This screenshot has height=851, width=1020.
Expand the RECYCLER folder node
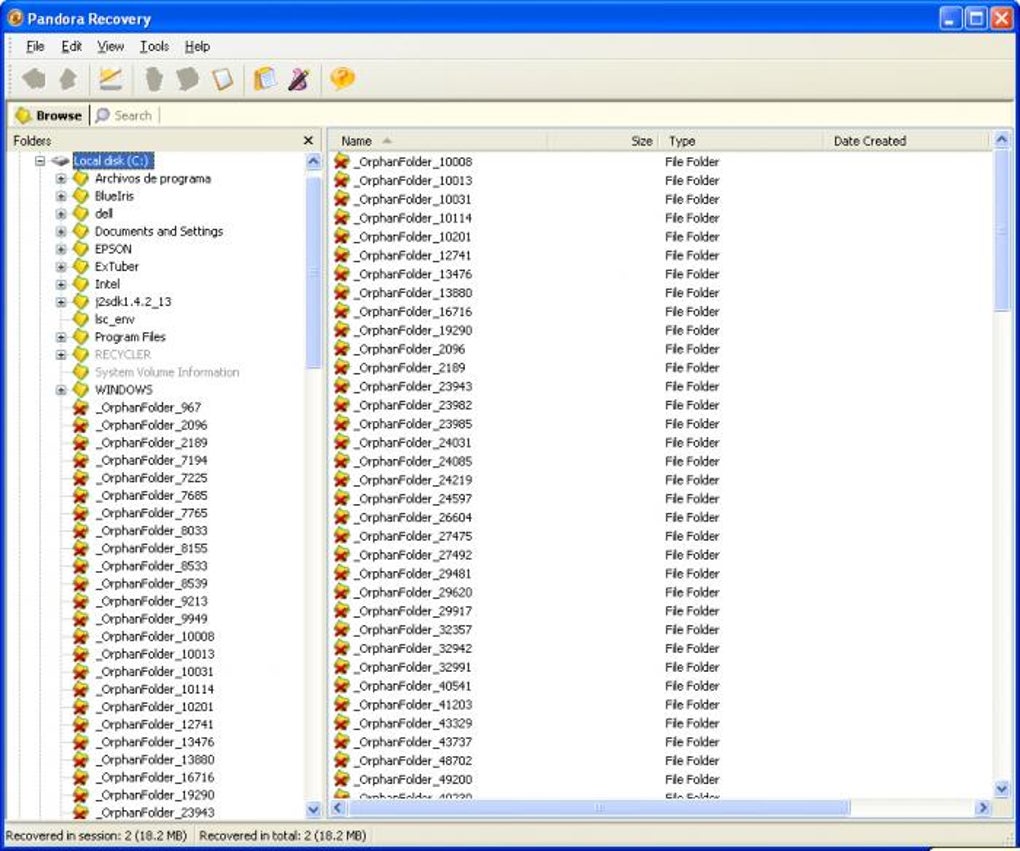(60, 355)
